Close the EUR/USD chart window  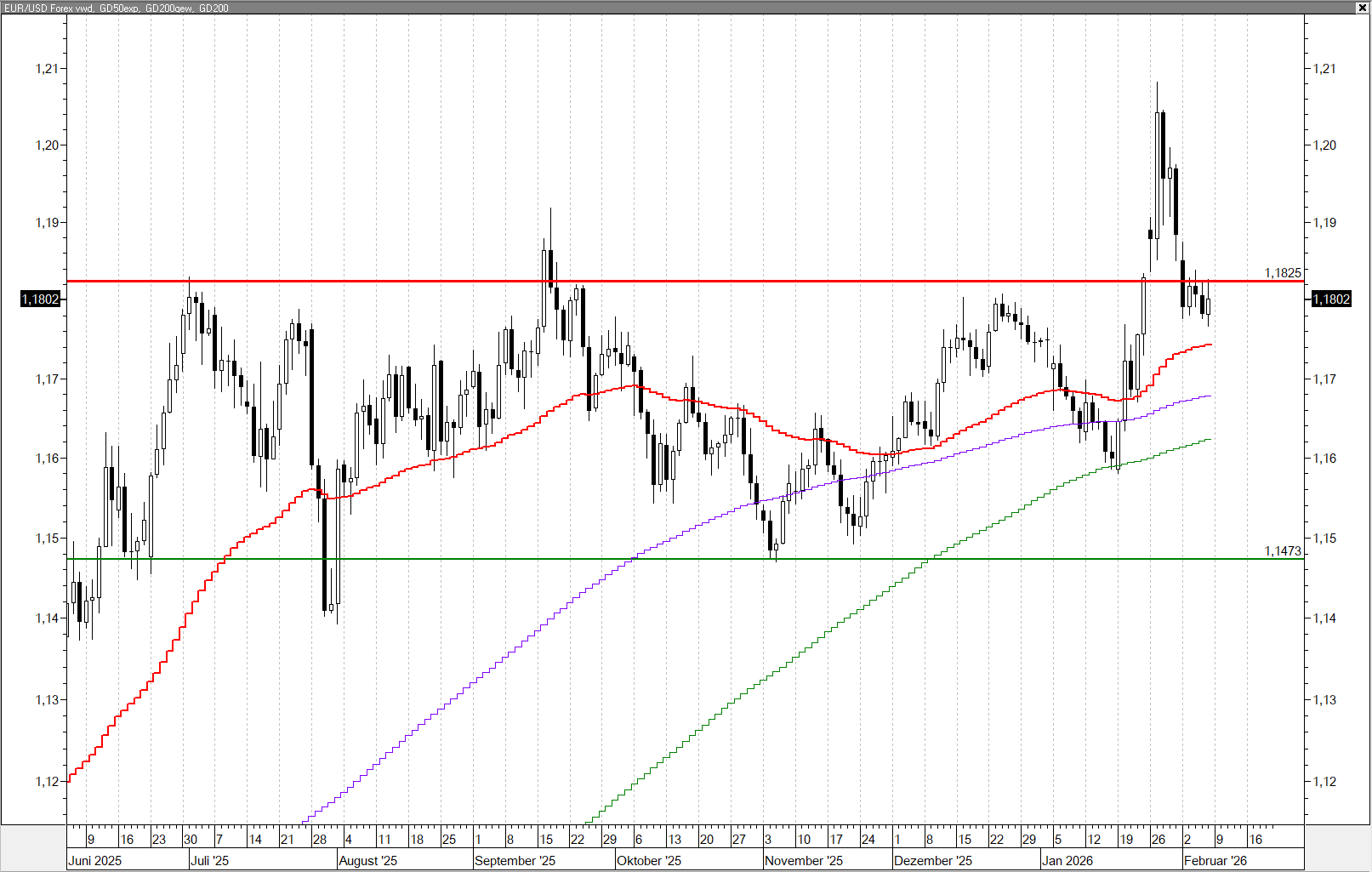[1362, 8]
